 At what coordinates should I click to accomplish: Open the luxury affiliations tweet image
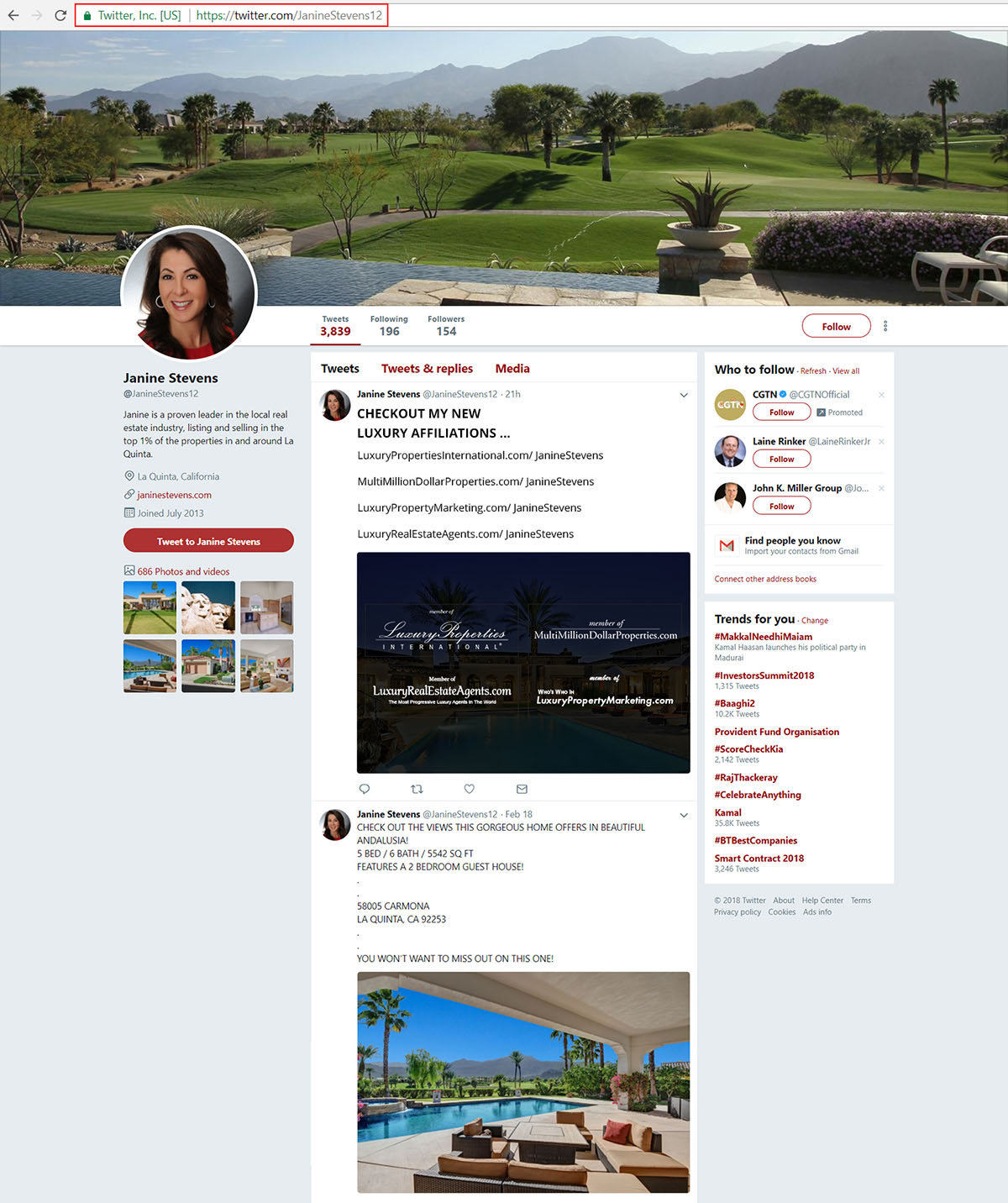[x=523, y=663]
